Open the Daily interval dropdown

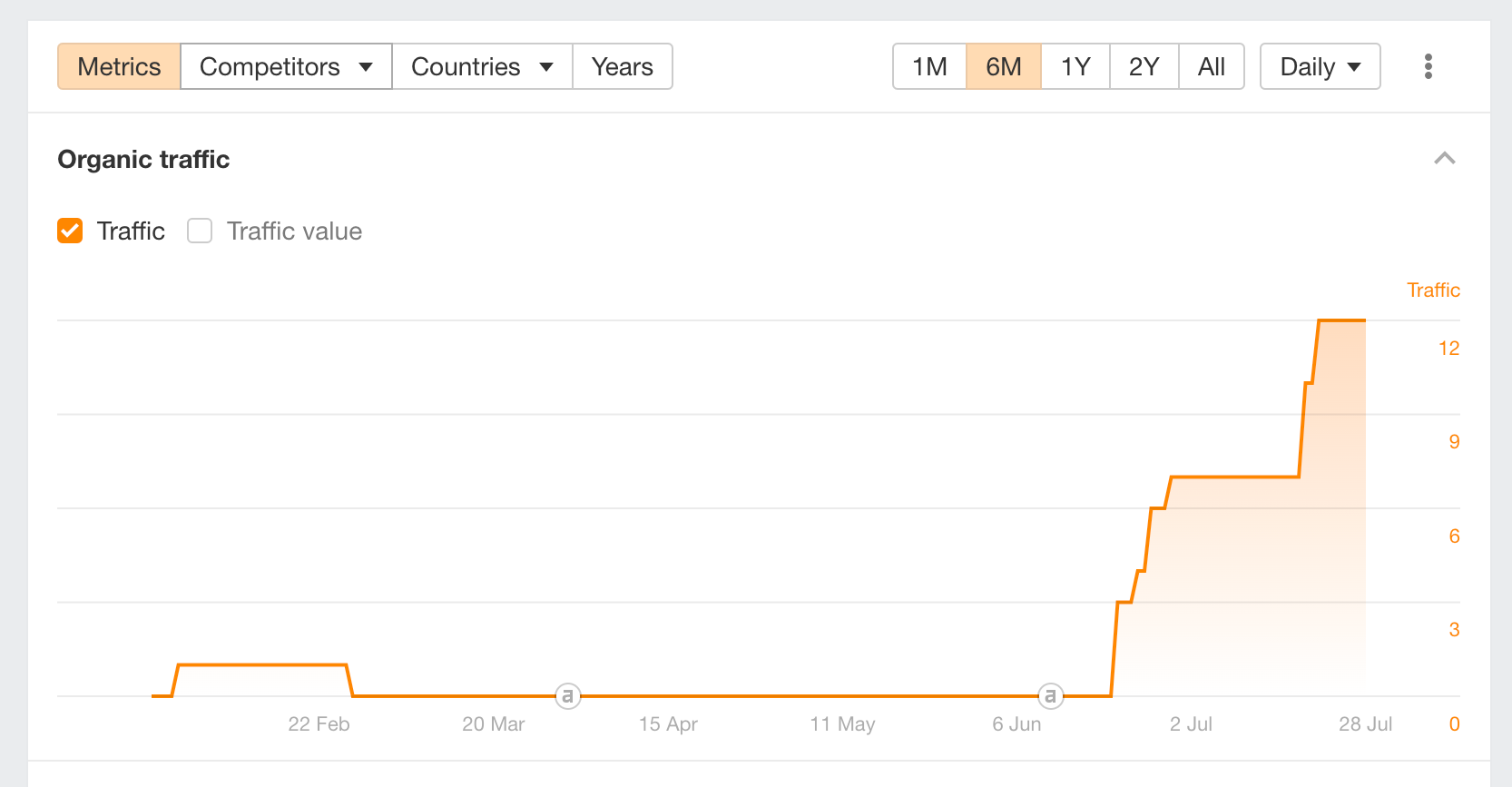click(1320, 66)
